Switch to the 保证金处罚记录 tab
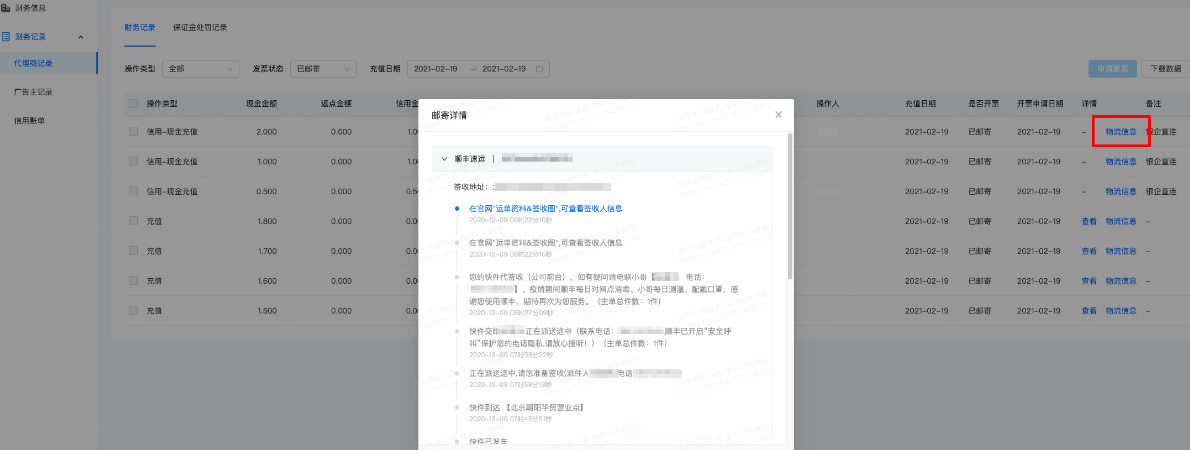Image resolution: width=1190 pixels, height=450 pixels. 200,27
